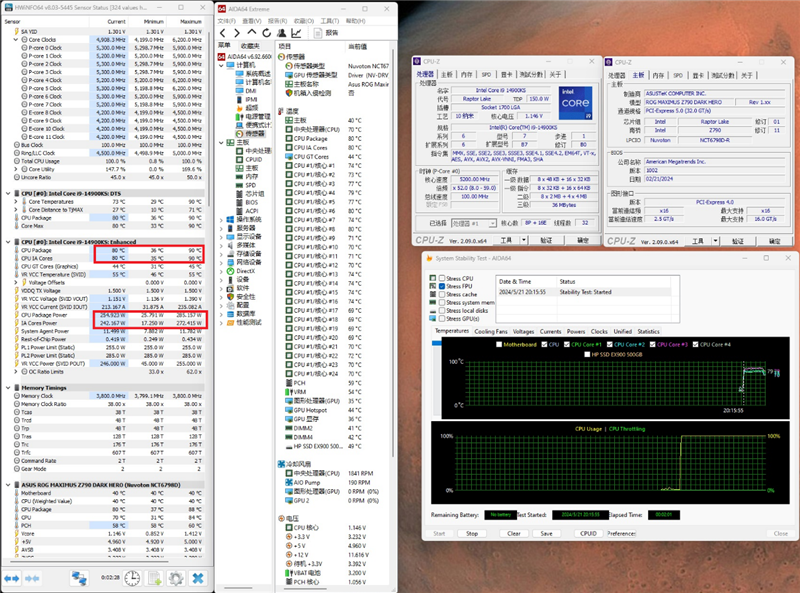
Task: Open the AIDA64 graph chart icon
Action: [296, 33]
